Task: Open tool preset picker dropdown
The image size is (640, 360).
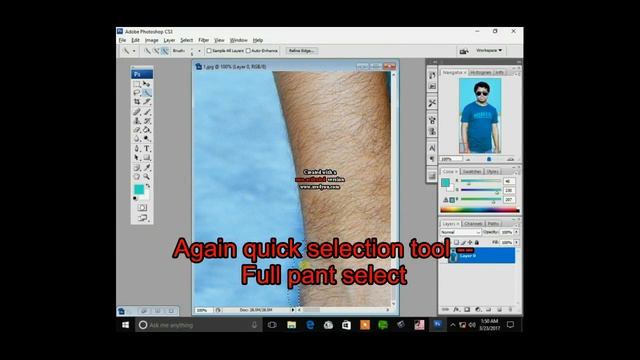Action: 134,51
